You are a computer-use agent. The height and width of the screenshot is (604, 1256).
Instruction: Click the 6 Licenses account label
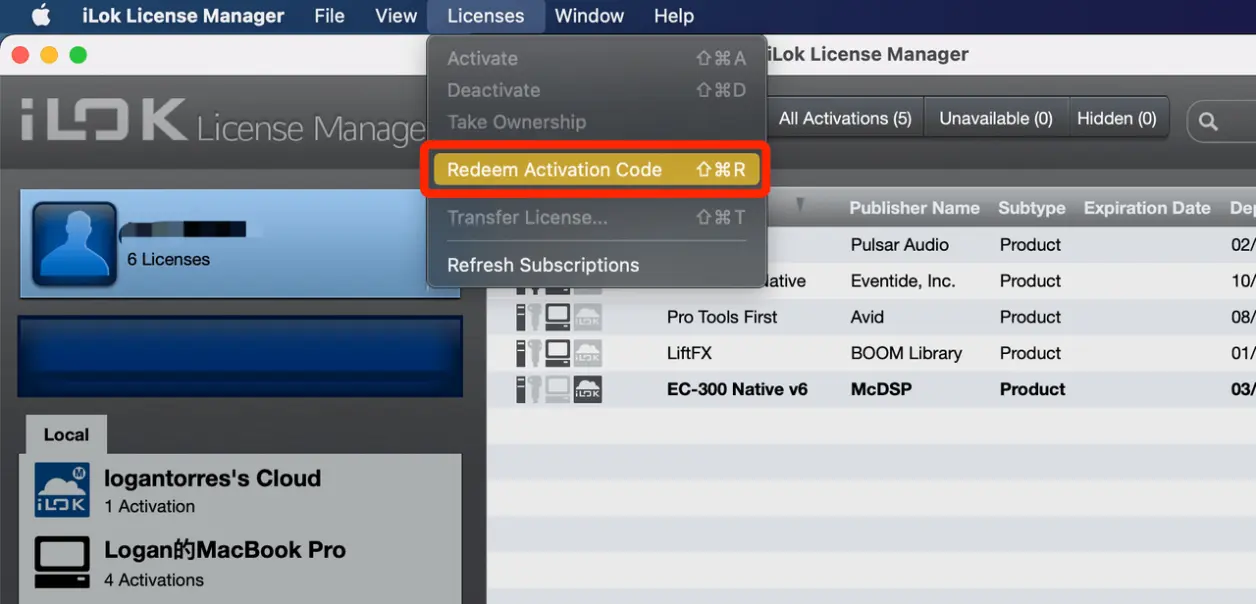pos(168,259)
